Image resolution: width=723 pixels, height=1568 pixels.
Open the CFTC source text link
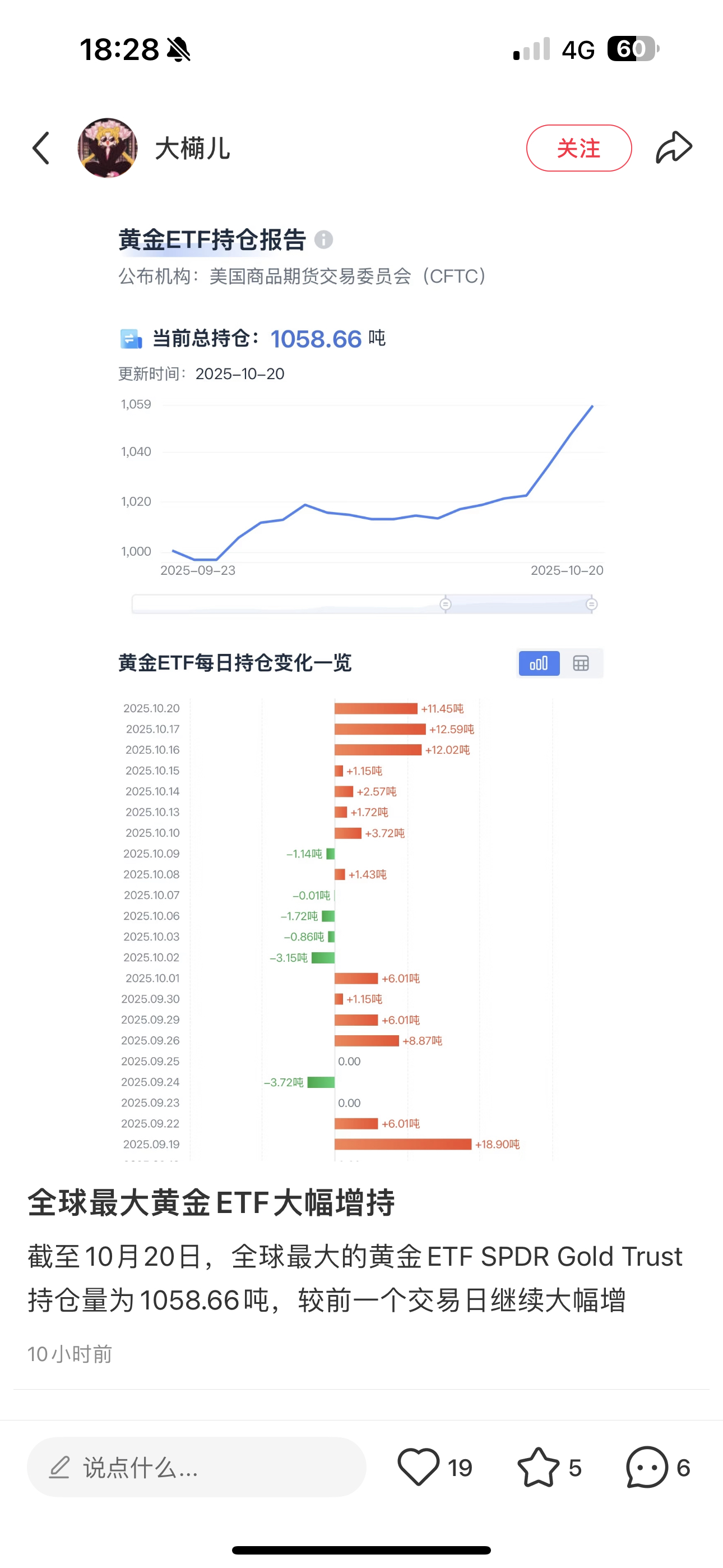tap(303, 277)
